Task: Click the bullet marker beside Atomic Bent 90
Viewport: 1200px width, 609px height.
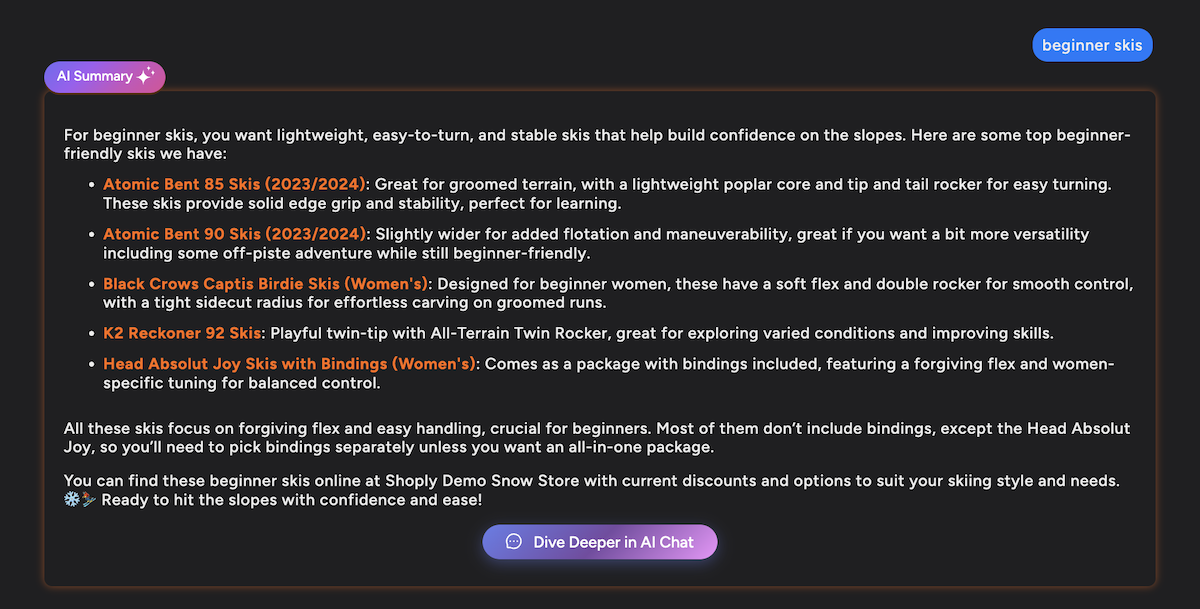Action: click(x=92, y=234)
